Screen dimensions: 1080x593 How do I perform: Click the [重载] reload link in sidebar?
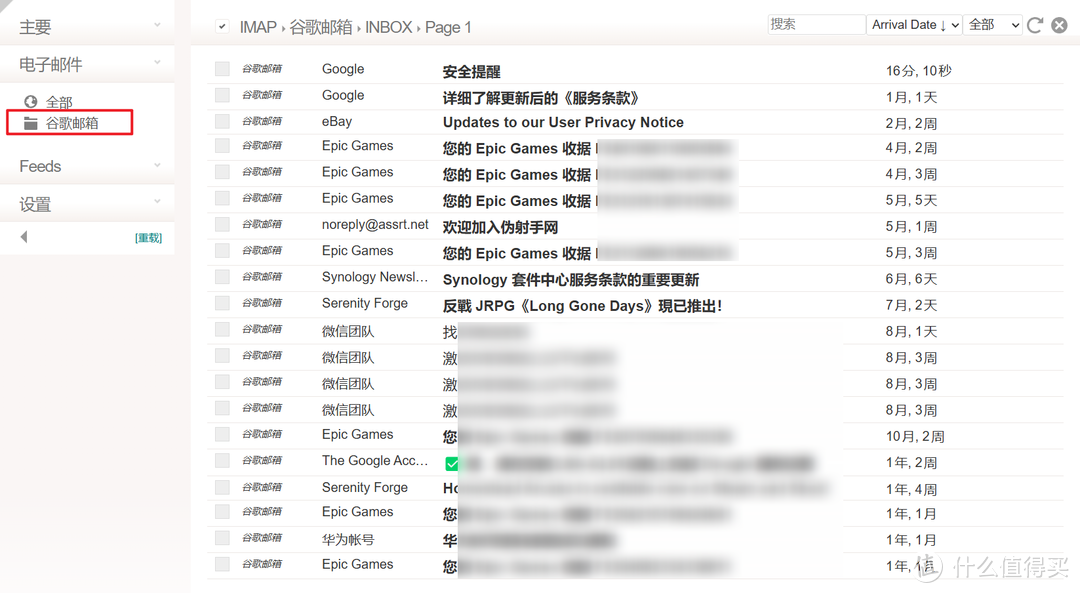[x=148, y=238]
